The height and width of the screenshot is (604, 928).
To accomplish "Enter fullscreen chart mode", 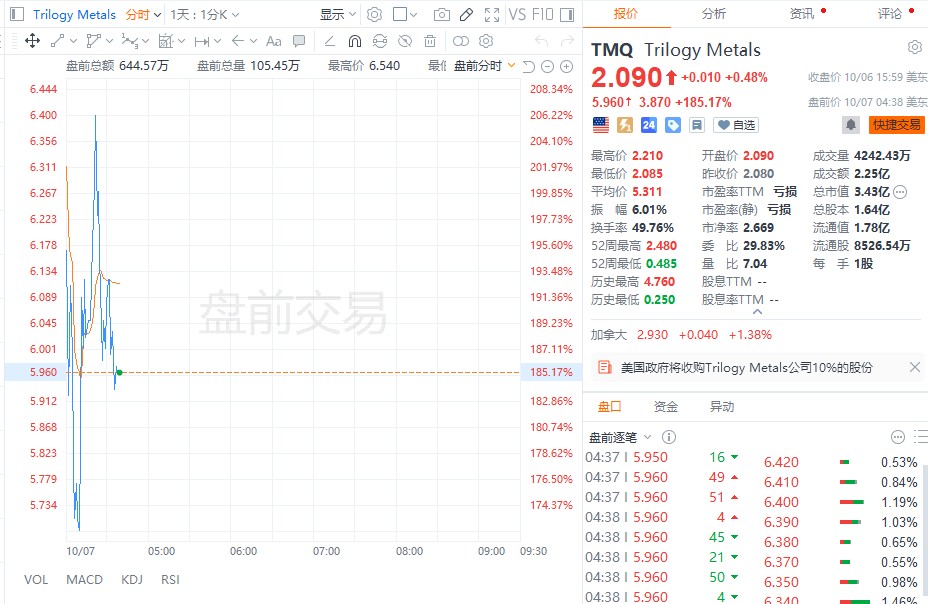I will pyautogui.click(x=492, y=14).
